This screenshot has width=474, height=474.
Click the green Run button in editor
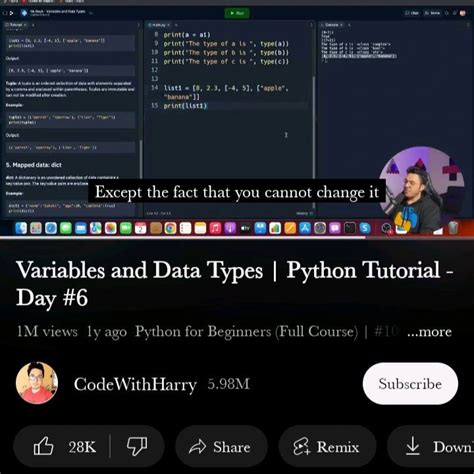point(237,13)
